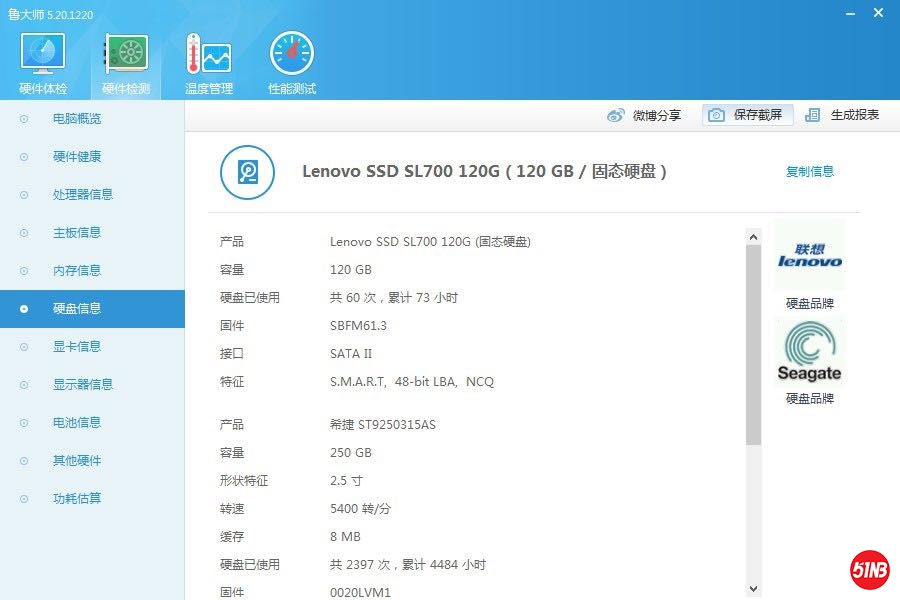The image size is (900, 600).
Task: Click the 硬盘品牌 label under Lenovo logo
Action: tap(809, 303)
